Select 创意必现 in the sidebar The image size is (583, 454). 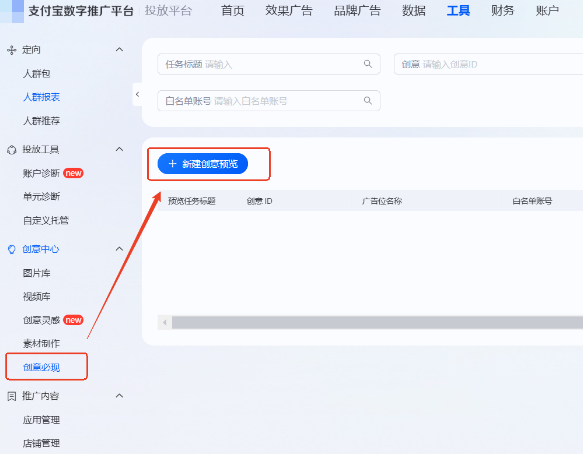pyautogui.click(x=42, y=367)
